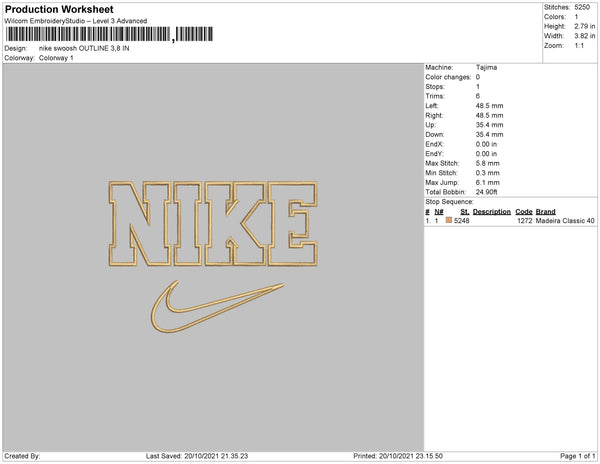Select the Zoom value 1:1
This screenshot has width=600, height=464.
579,46
